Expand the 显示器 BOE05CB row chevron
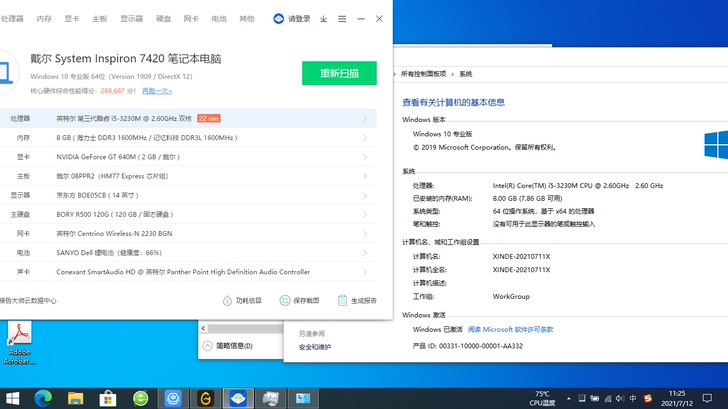728x409 pixels. [x=365, y=195]
